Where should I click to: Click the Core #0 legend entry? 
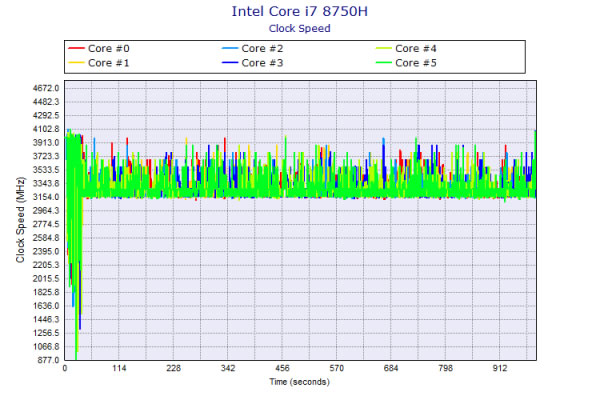[x=99, y=49]
